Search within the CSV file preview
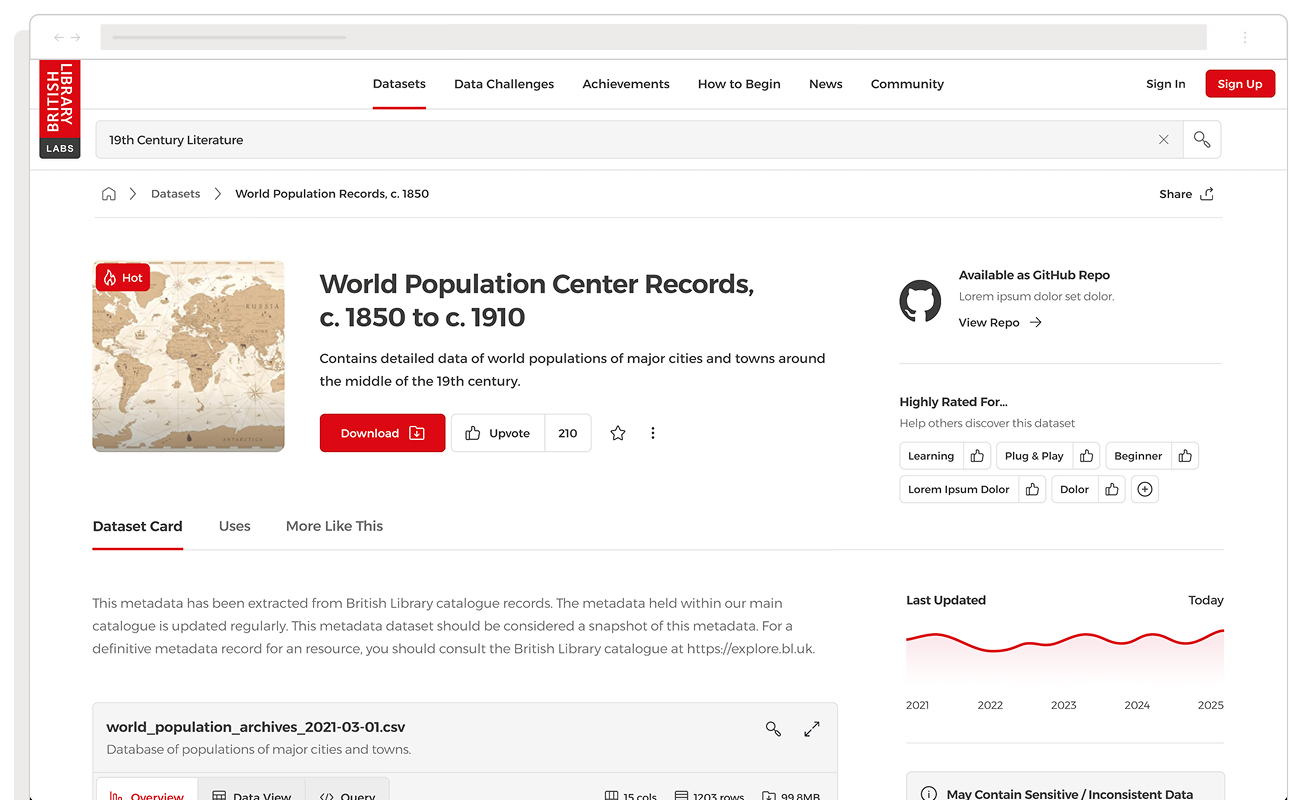Image resolution: width=1300 pixels, height=800 pixels. click(x=773, y=729)
